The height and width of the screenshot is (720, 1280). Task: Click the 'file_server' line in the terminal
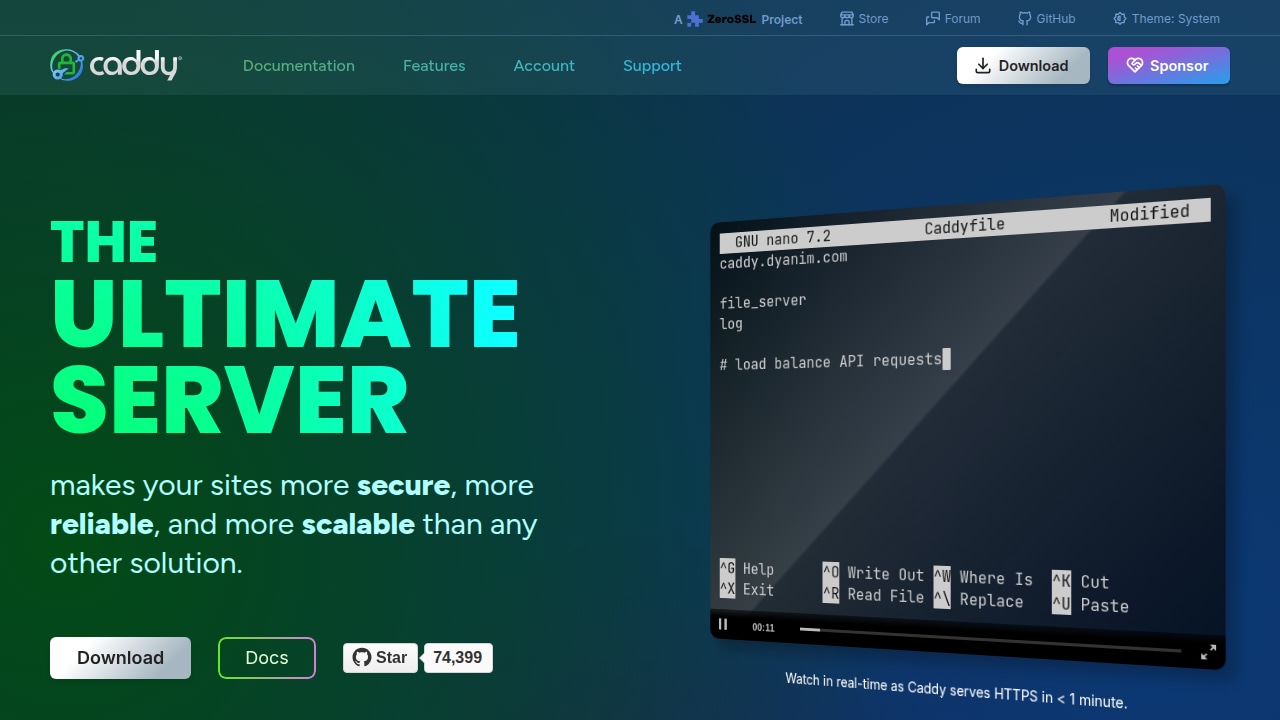click(763, 301)
